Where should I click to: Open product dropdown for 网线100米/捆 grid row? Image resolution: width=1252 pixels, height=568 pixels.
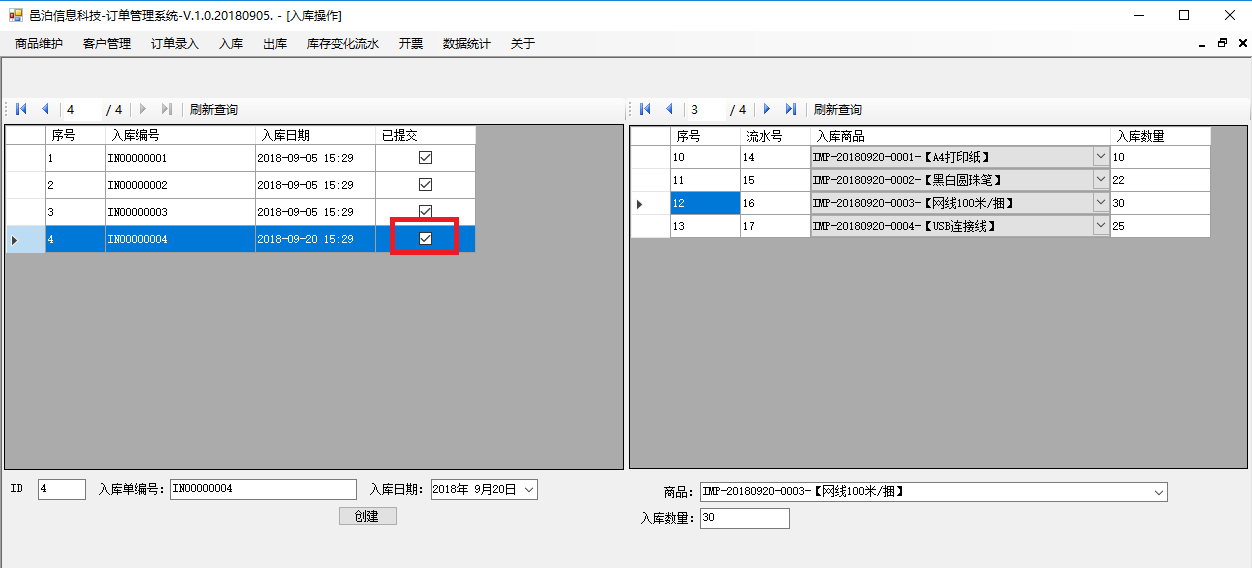click(1100, 203)
